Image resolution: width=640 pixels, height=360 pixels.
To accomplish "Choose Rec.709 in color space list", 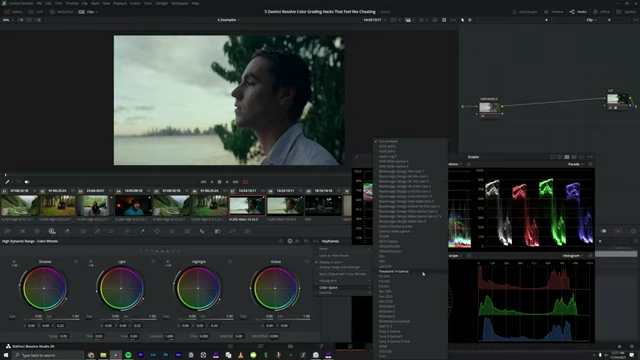I will coord(410,291).
